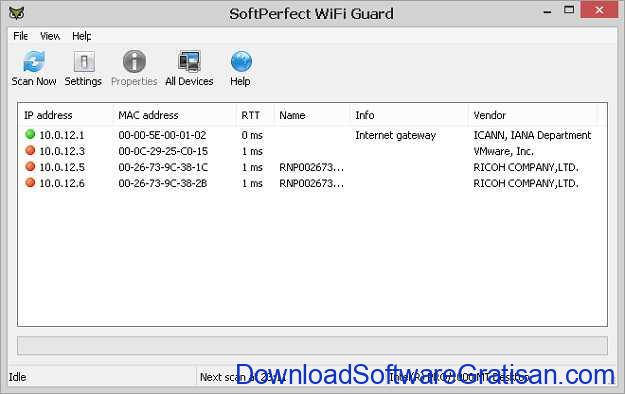The image size is (625, 394).
Task: Sort by RTT column header
Action: click(x=250, y=115)
